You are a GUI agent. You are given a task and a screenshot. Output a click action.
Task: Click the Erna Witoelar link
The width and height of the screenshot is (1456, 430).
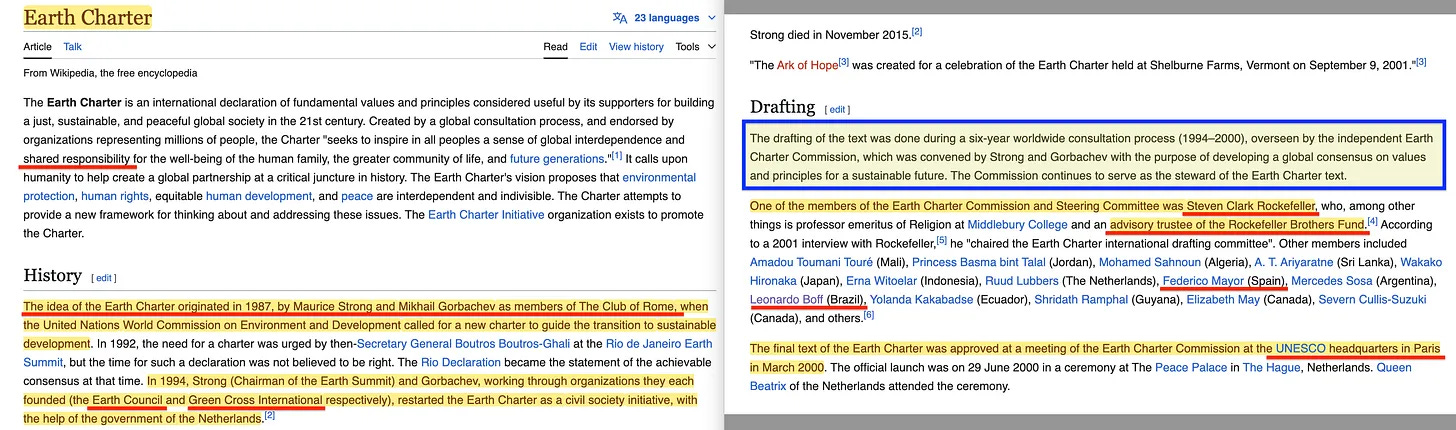tap(881, 281)
